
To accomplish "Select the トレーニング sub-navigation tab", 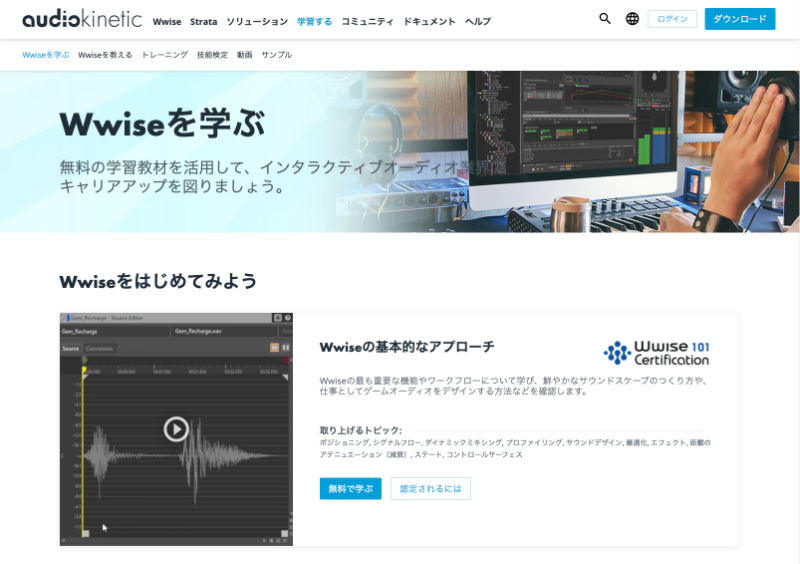I will [x=165, y=55].
